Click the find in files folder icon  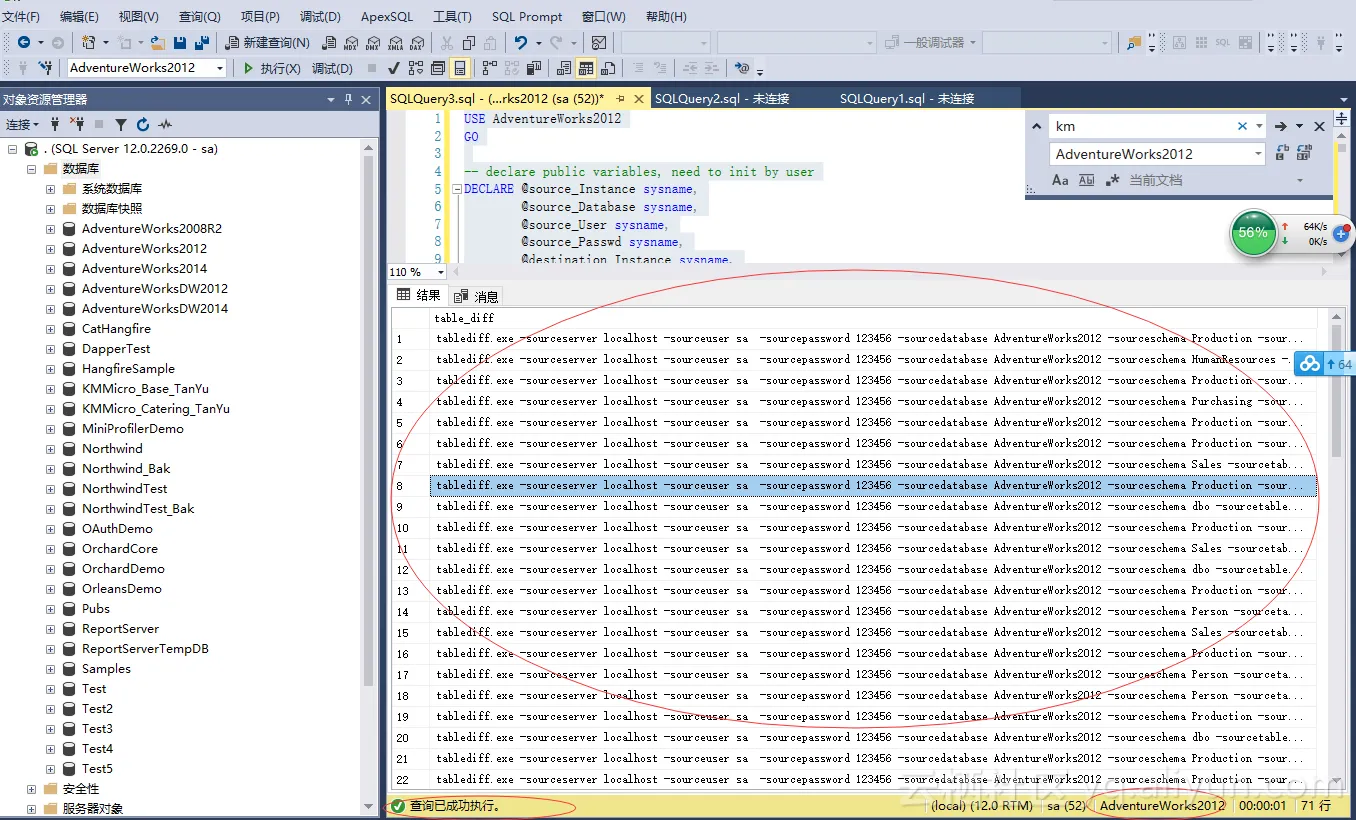point(1134,42)
